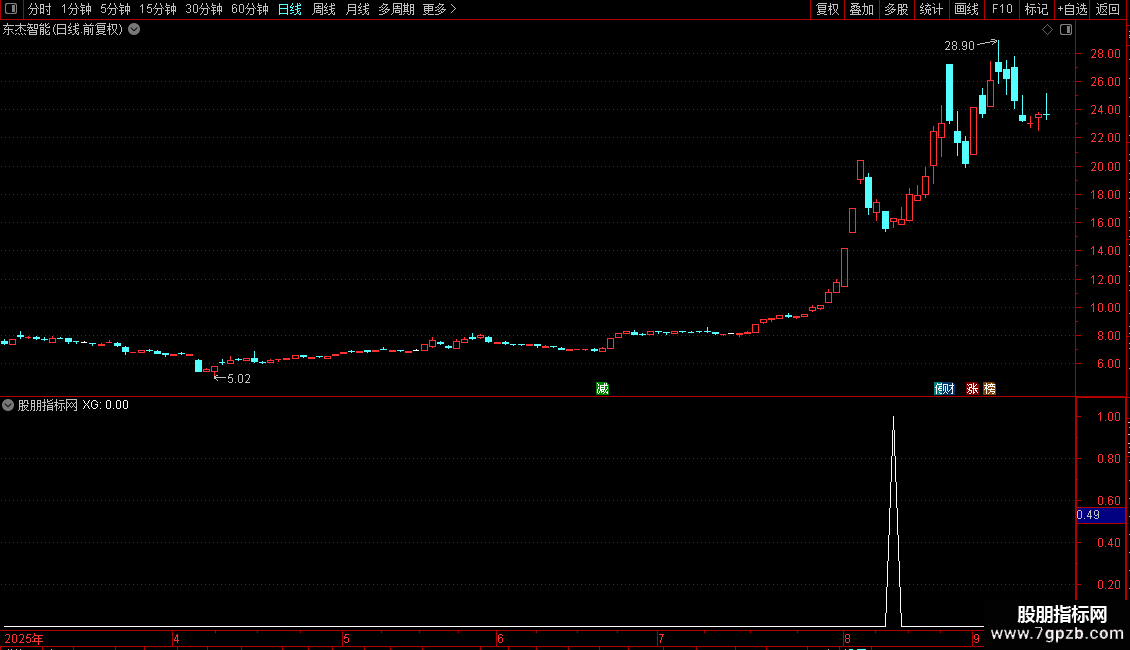Click the orange 榜 marker
Screen dimensions: 1130x650
pyautogui.click(x=989, y=388)
